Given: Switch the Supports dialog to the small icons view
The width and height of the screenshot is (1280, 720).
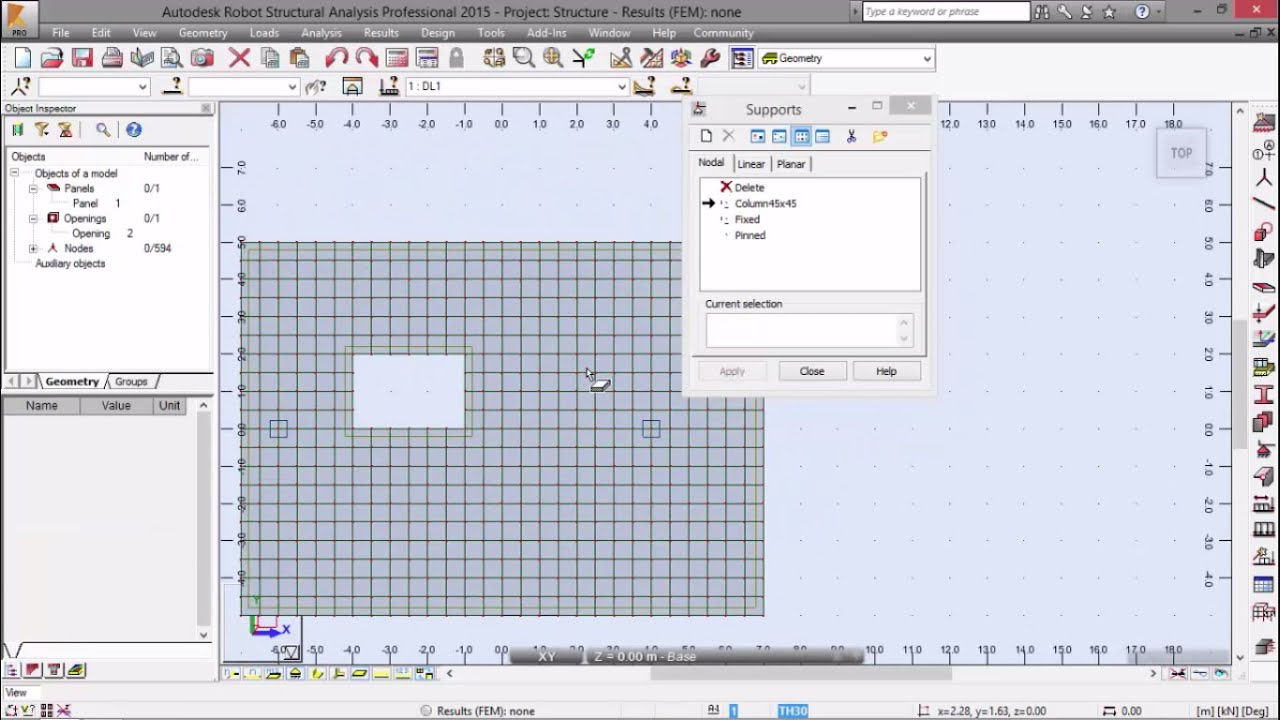Looking at the screenshot, I should pyautogui.click(x=779, y=136).
